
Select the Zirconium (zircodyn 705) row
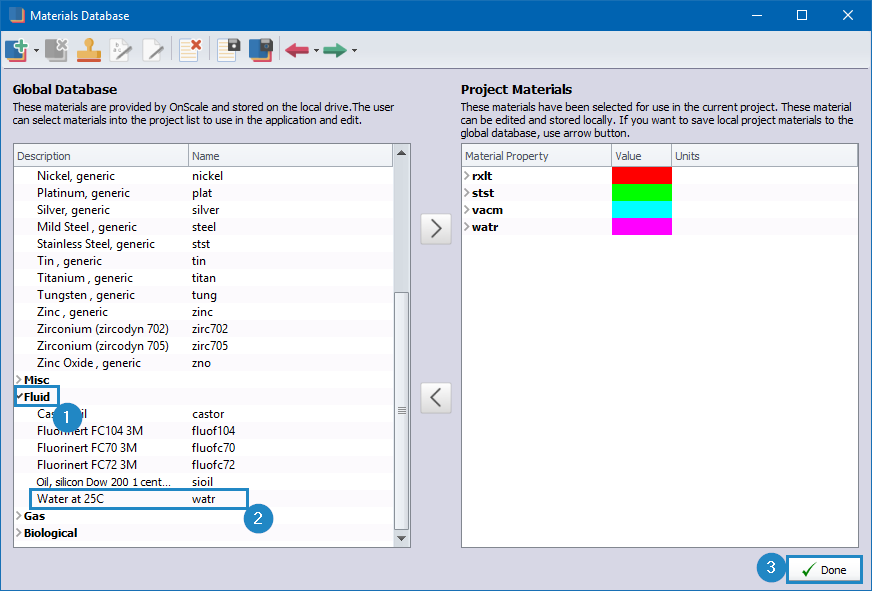click(204, 346)
